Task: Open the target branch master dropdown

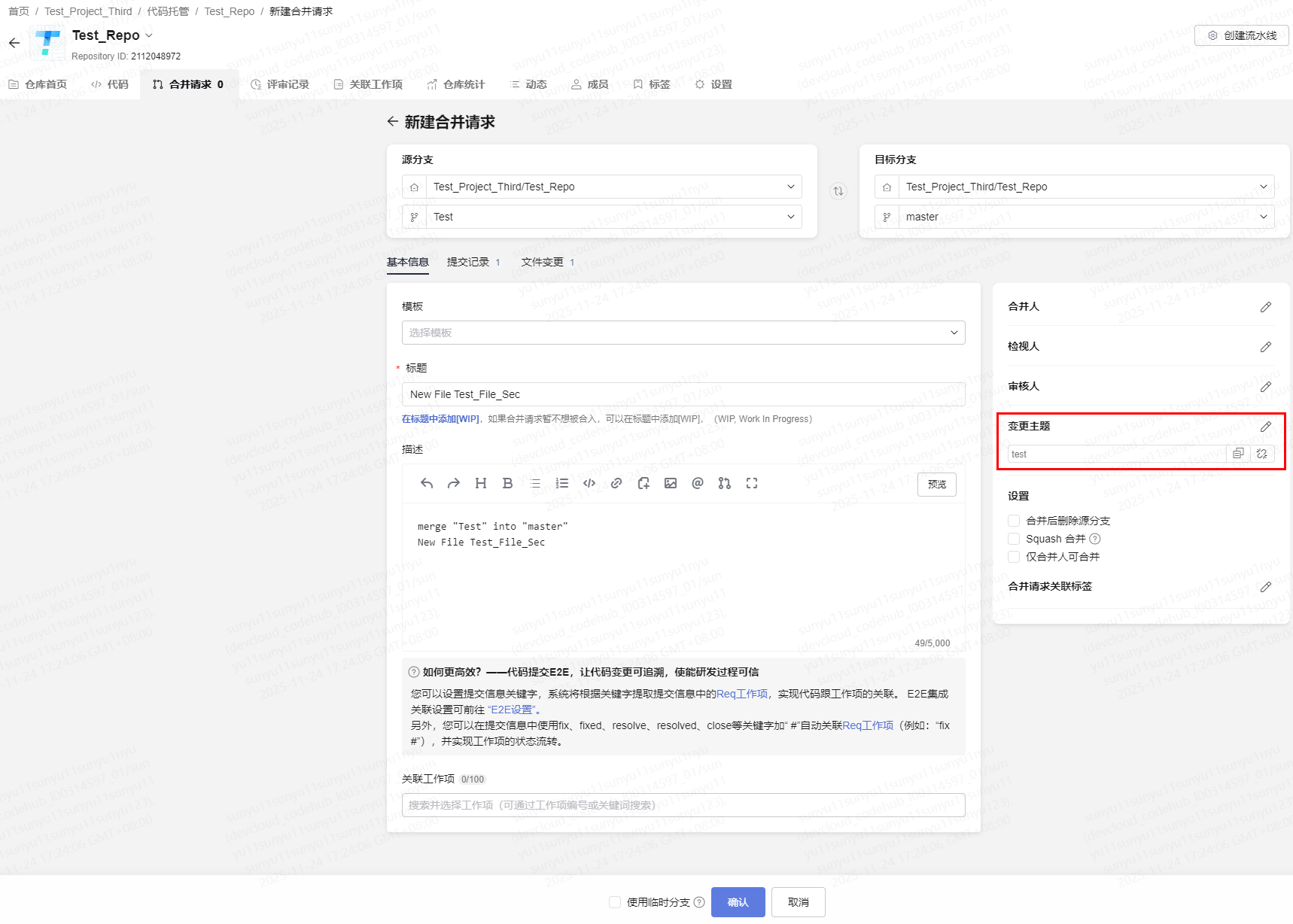Action: pos(1085,217)
